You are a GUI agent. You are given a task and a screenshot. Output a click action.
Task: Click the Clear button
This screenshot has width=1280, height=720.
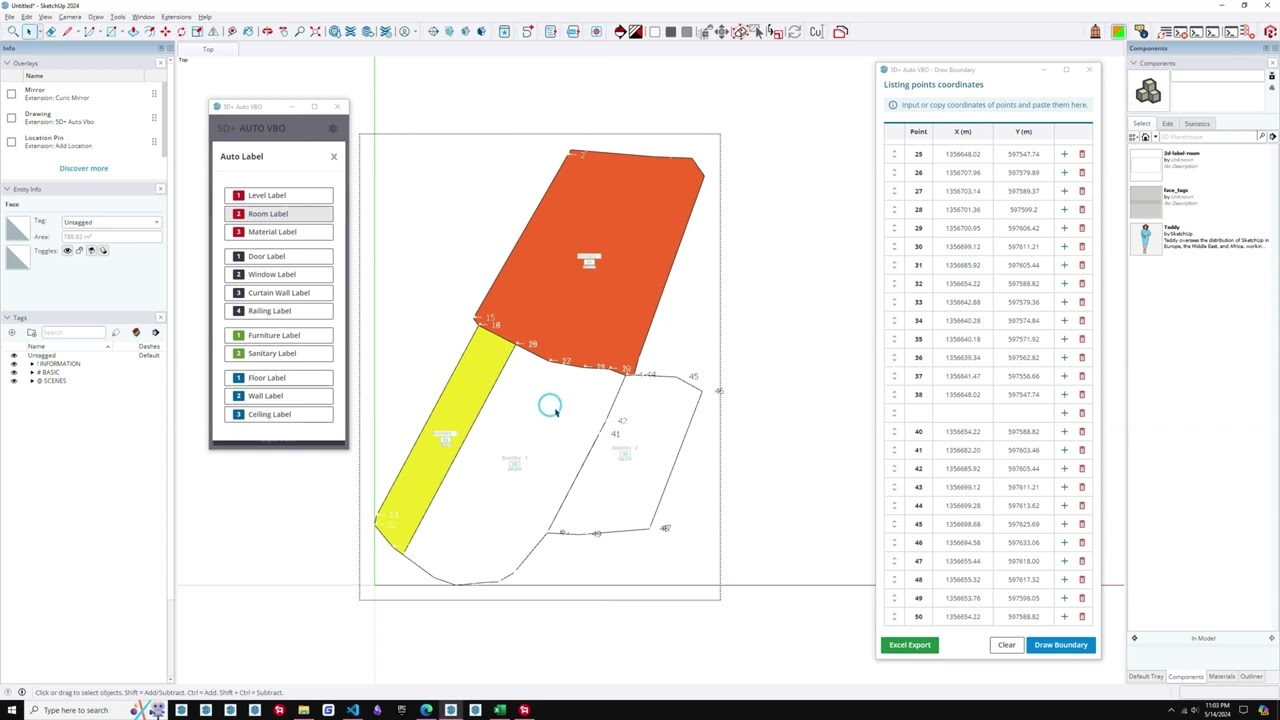click(1007, 645)
